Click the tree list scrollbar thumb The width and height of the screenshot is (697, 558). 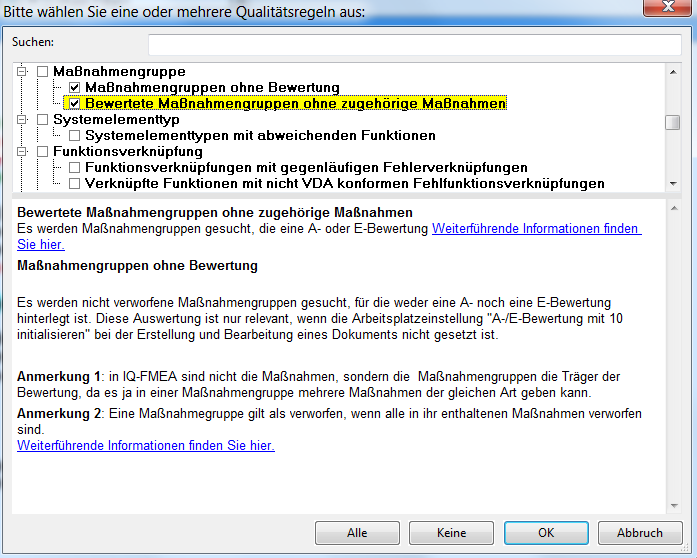[x=673, y=122]
